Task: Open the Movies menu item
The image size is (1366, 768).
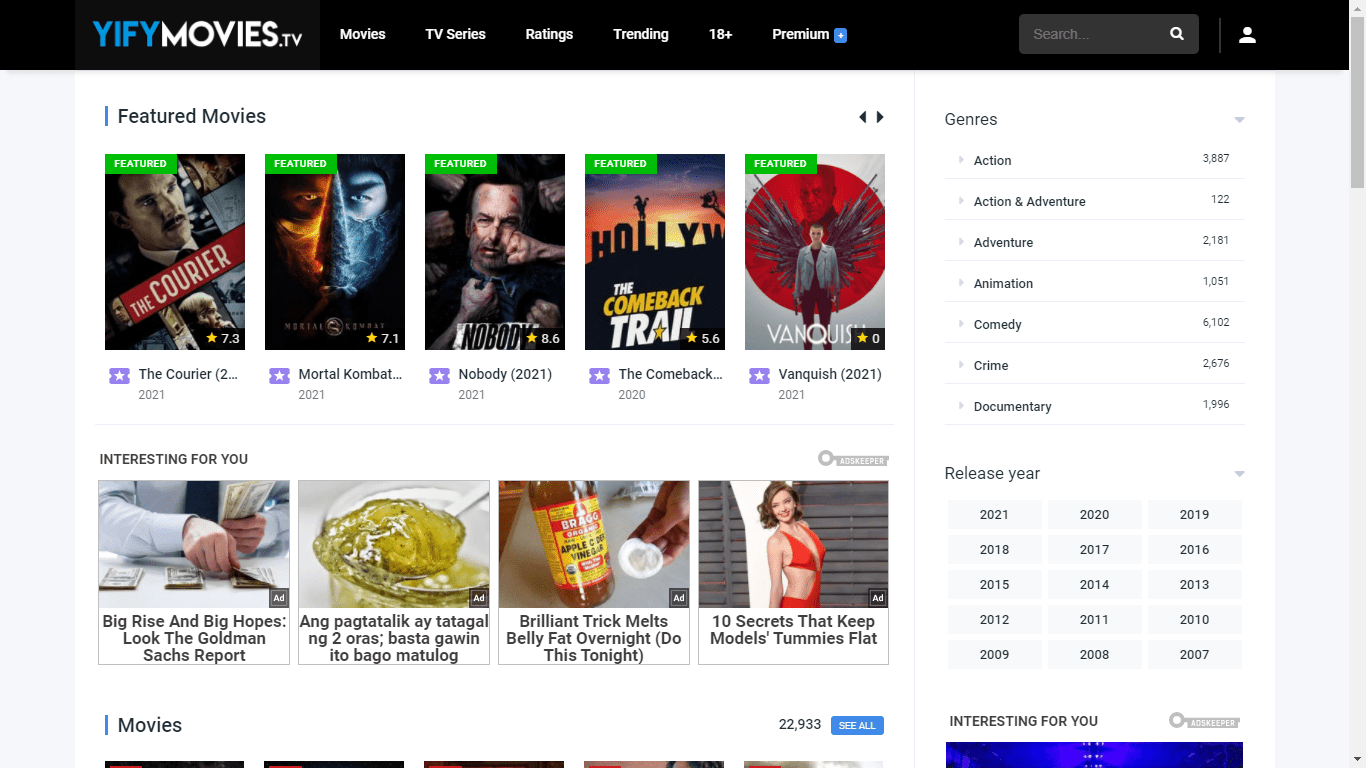Action: click(x=362, y=34)
